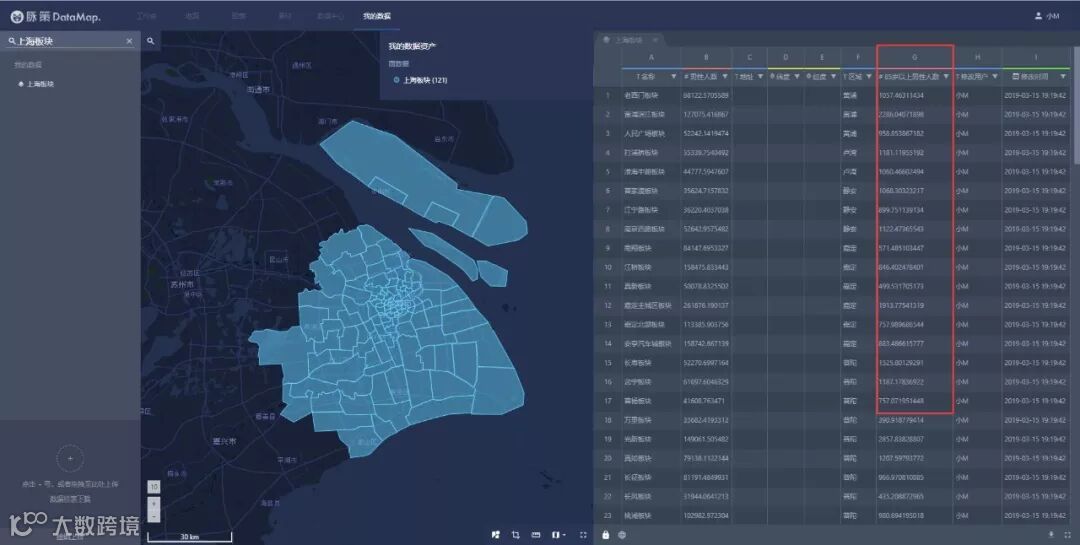This screenshot has width=1080, height=545.
Task: Open filter dropdown for 修改用户 column
Action: tap(995, 76)
